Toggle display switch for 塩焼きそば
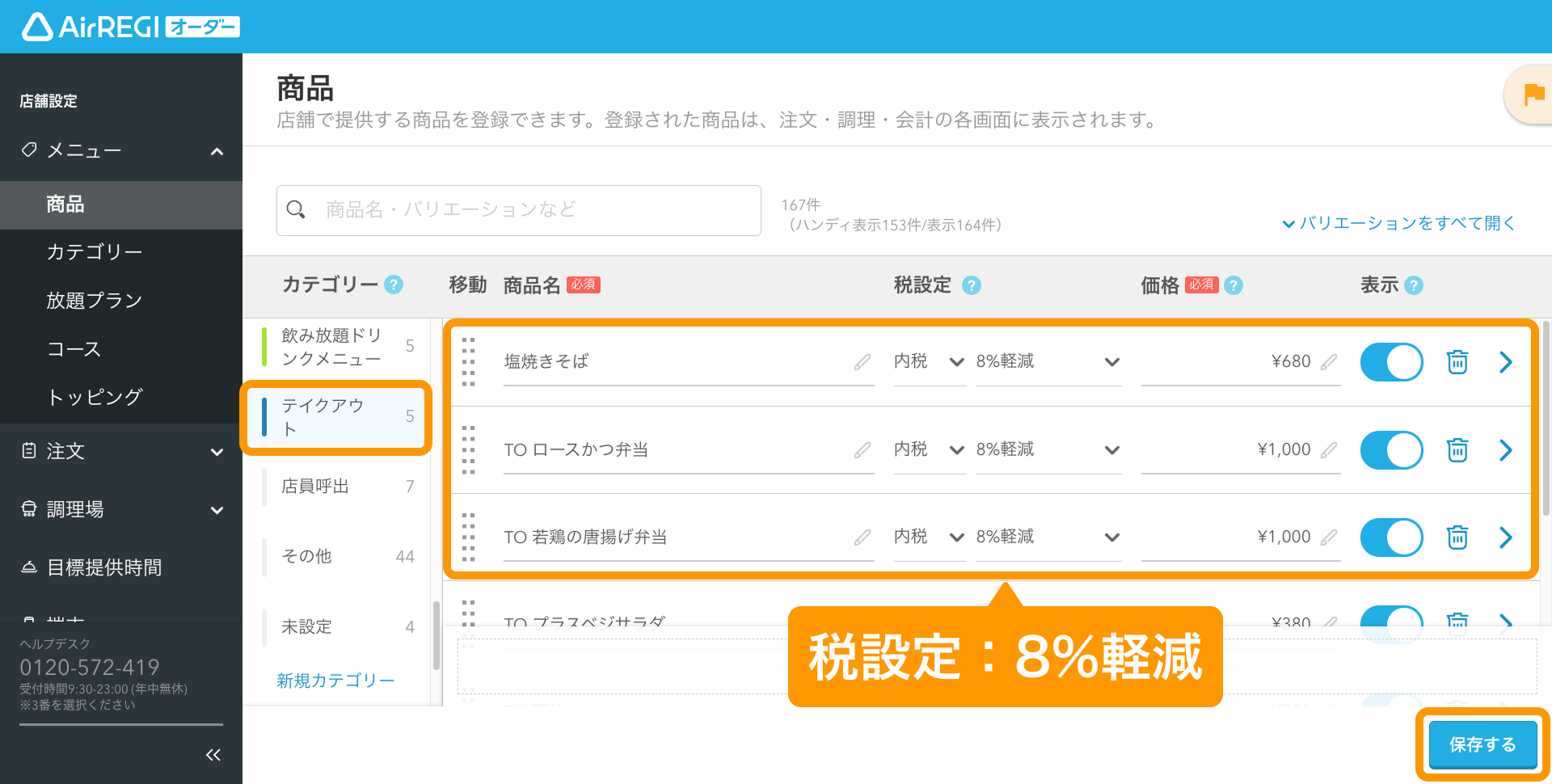This screenshot has height=784, width=1552. (x=1391, y=362)
